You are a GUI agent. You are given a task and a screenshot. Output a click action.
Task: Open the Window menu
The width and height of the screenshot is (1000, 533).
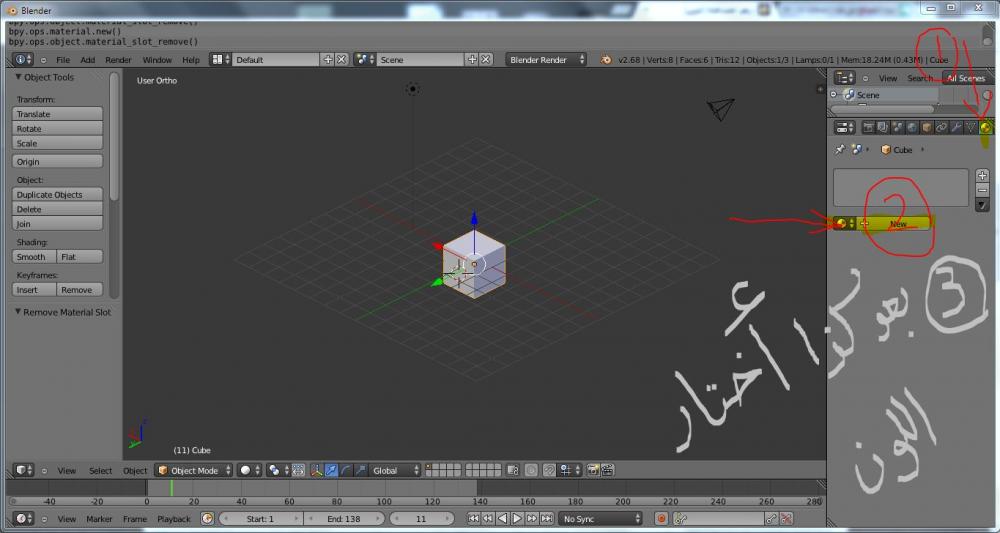tap(157, 60)
